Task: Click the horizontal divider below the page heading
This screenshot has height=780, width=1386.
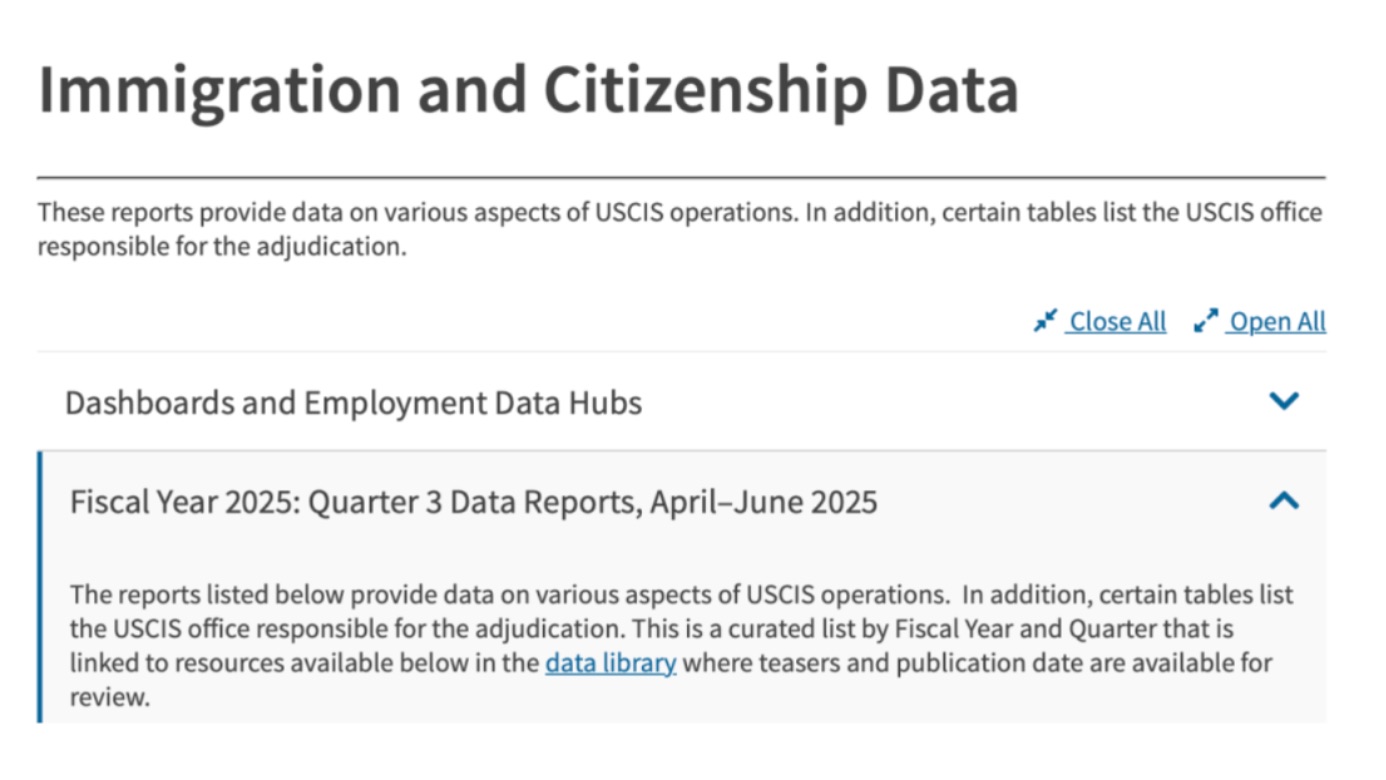Action: click(x=681, y=178)
